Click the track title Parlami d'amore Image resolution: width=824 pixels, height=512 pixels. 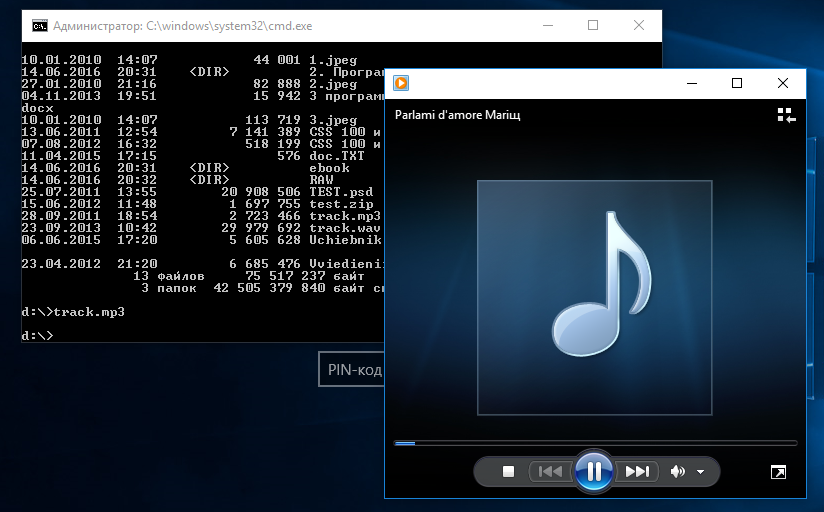(x=457, y=115)
